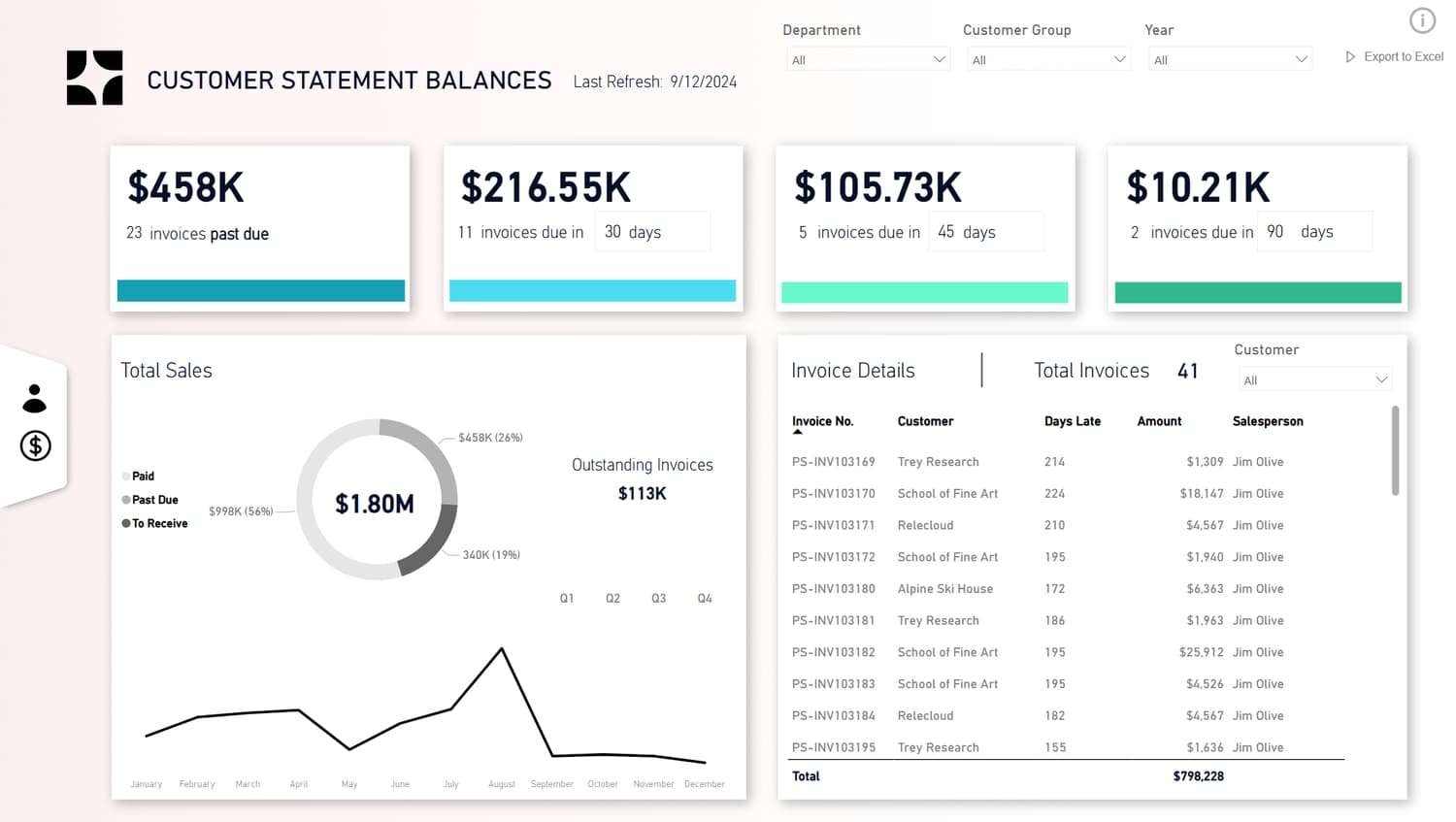The width and height of the screenshot is (1456, 822).
Task: Sort by Amount column header
Action: (x=1159, y=421)
